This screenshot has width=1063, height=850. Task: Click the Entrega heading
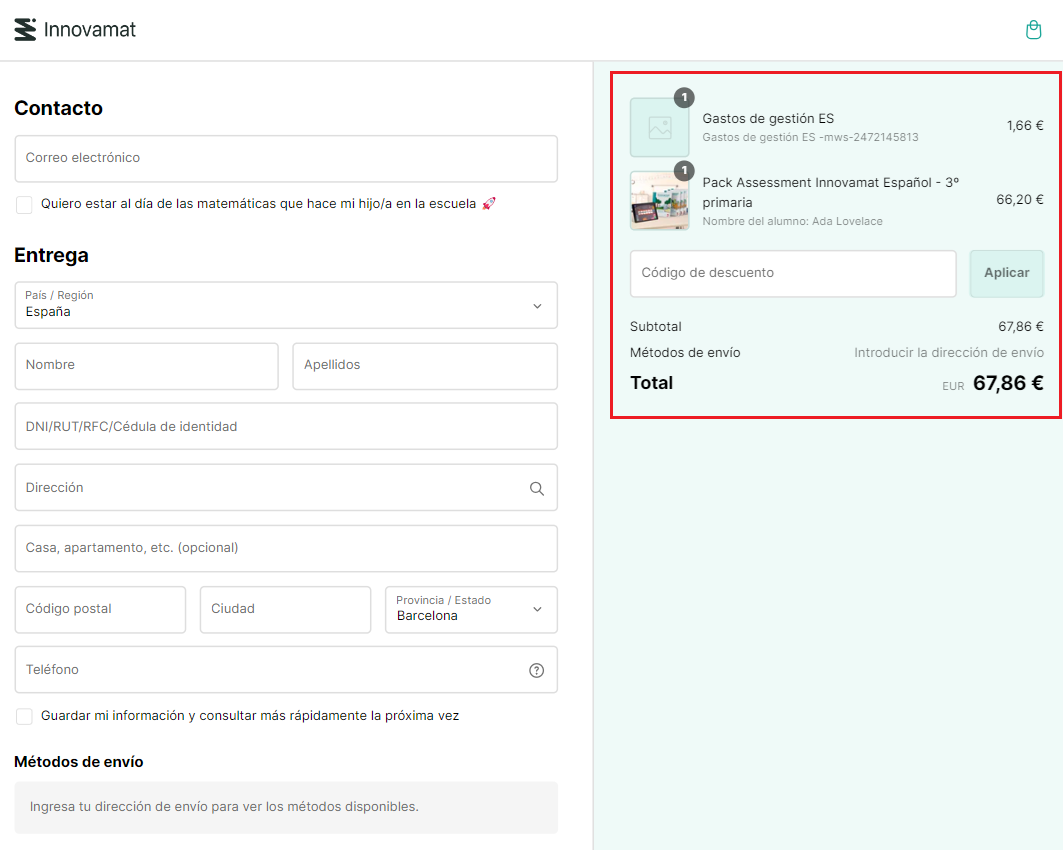pyautogui.click(x=52, y=256)
